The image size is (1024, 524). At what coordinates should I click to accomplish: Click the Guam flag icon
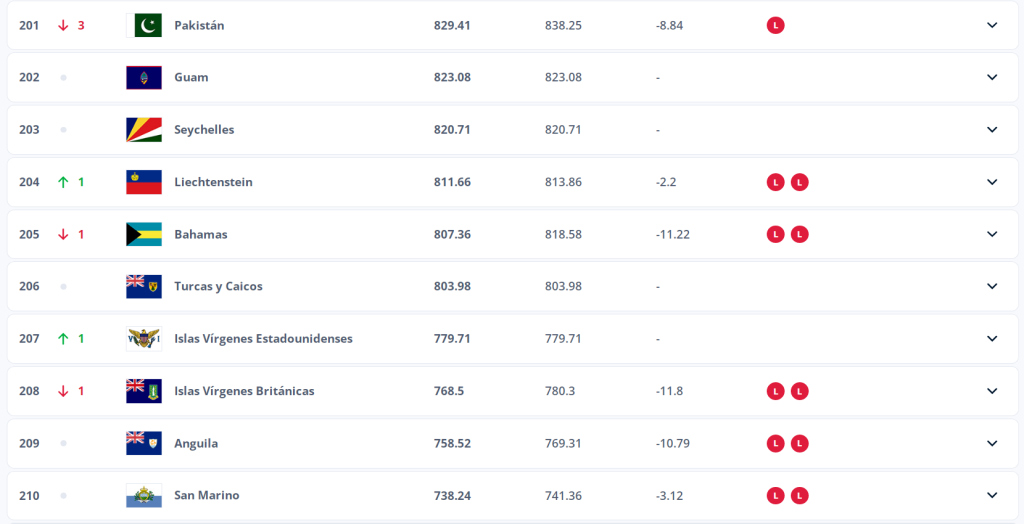(x=144, y=77)
